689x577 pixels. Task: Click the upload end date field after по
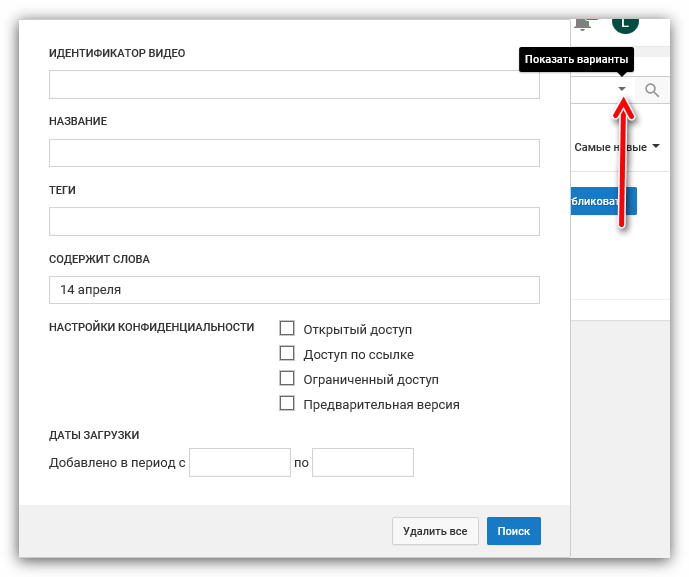point(363,462)
